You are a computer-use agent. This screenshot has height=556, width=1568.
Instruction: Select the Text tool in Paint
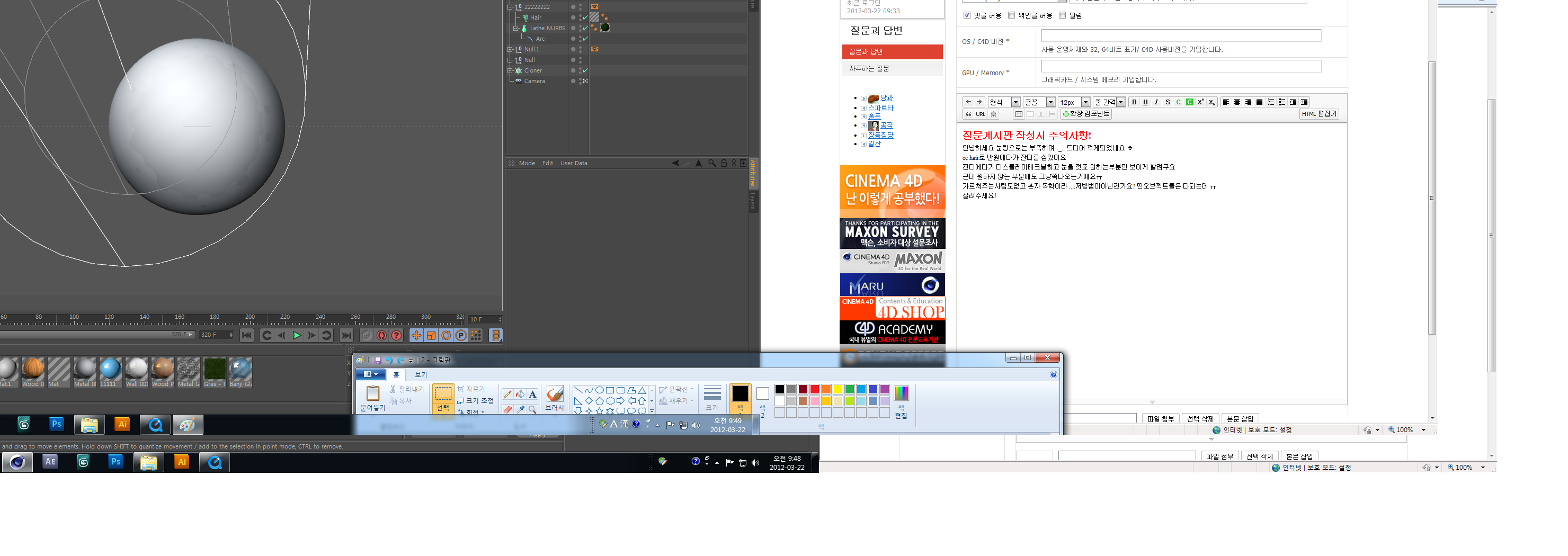[x=532, y=394]
